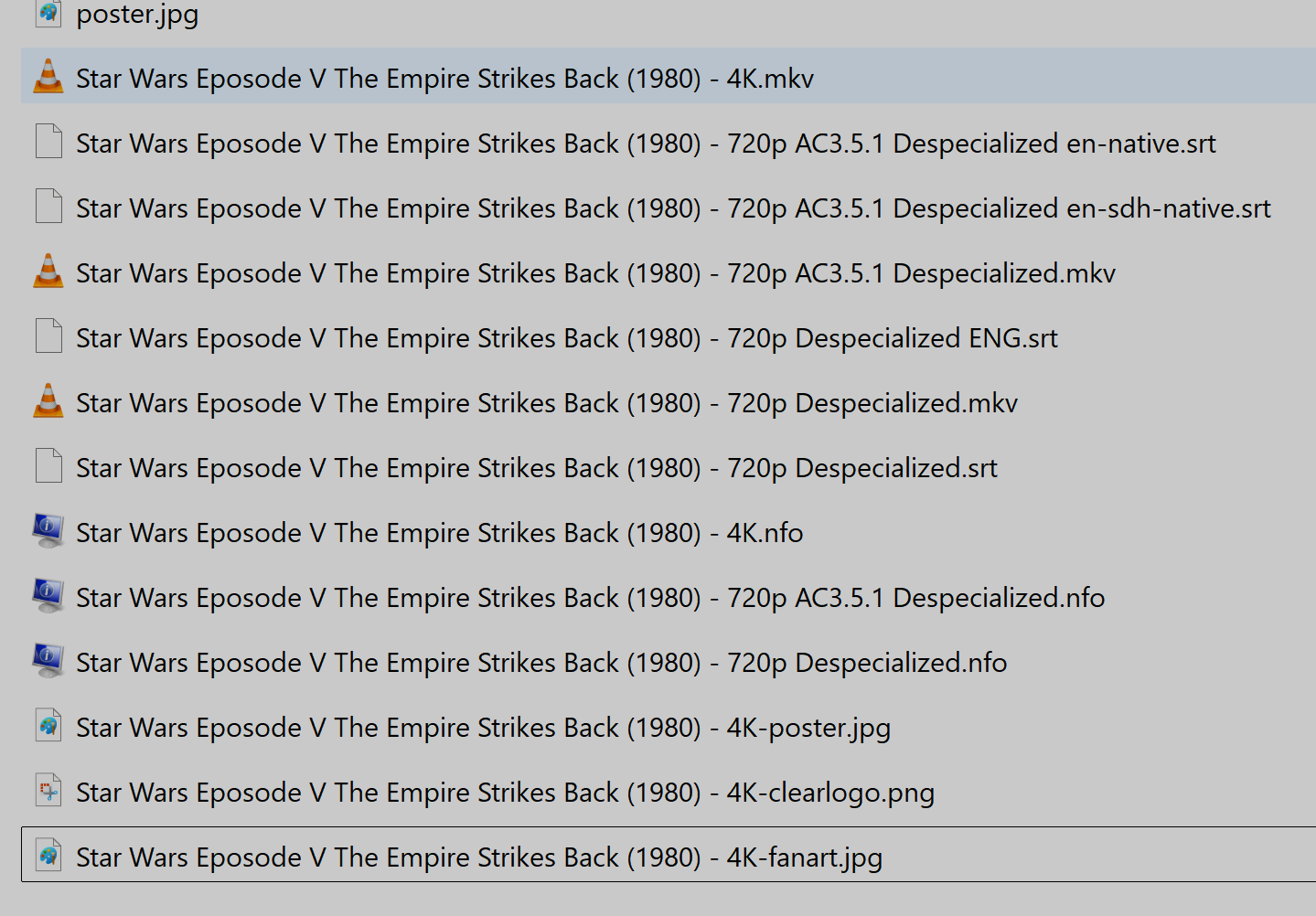This screenshot has height=916, width=1316.
Task: Select the 720p Despecialized.srt file name
Action: click(x=536, y=468)
